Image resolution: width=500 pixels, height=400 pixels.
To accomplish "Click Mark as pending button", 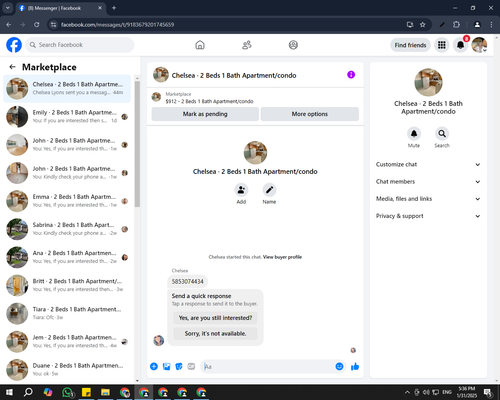I will (205, 114).
